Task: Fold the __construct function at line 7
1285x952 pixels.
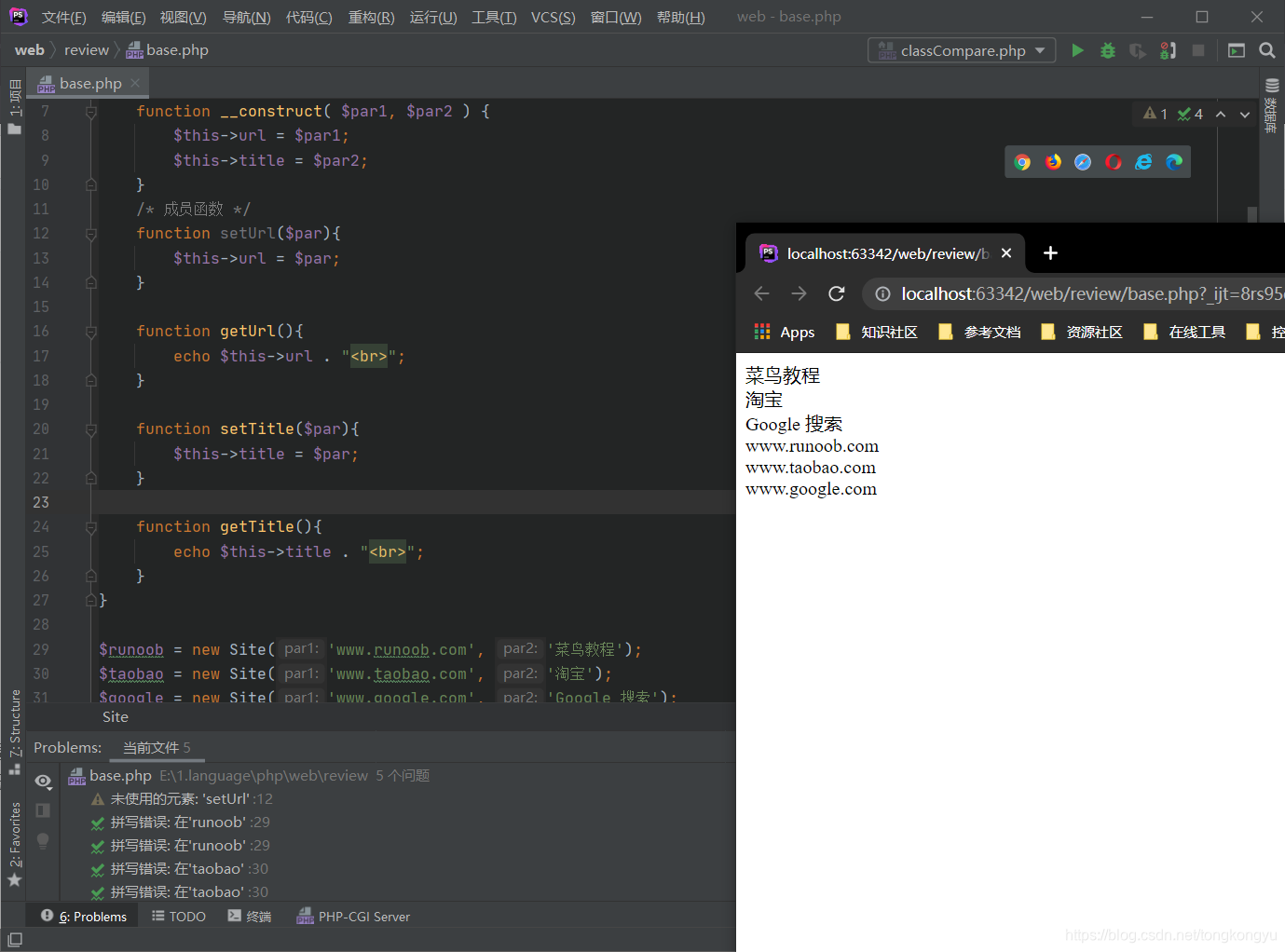Action: pyautogui.click(x=91, y=112)
